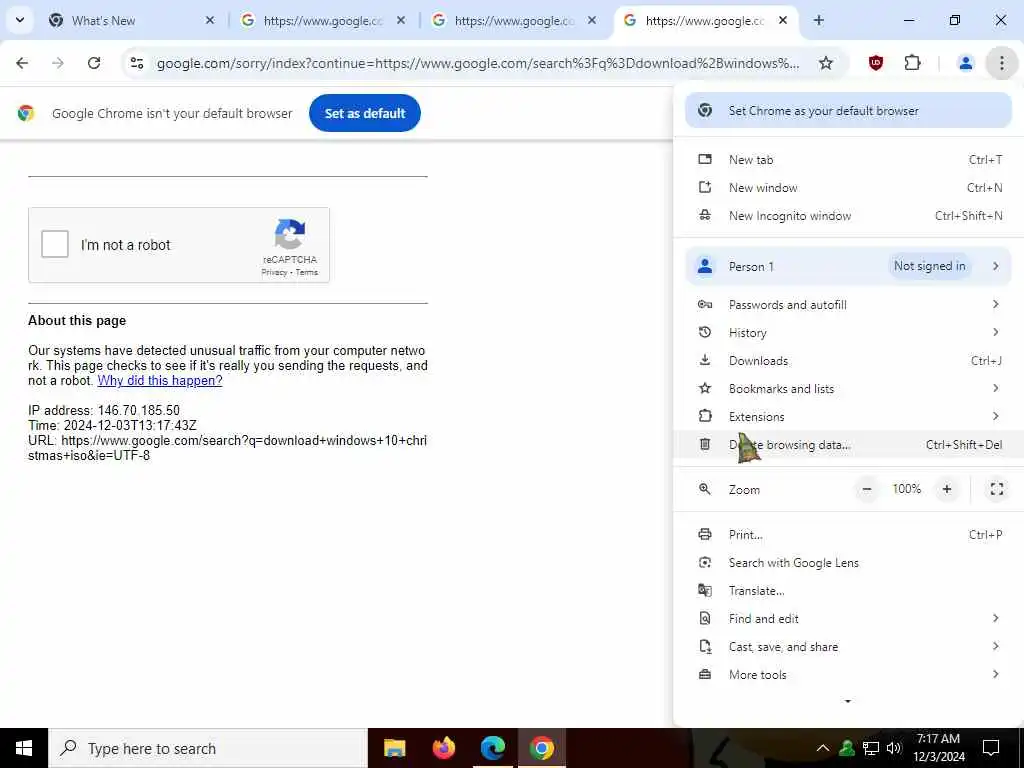The height and width of the screenshot is (768, 1024).
Task: Click the profile avatar icon in toolbar
Action: [x=965, y=63]
